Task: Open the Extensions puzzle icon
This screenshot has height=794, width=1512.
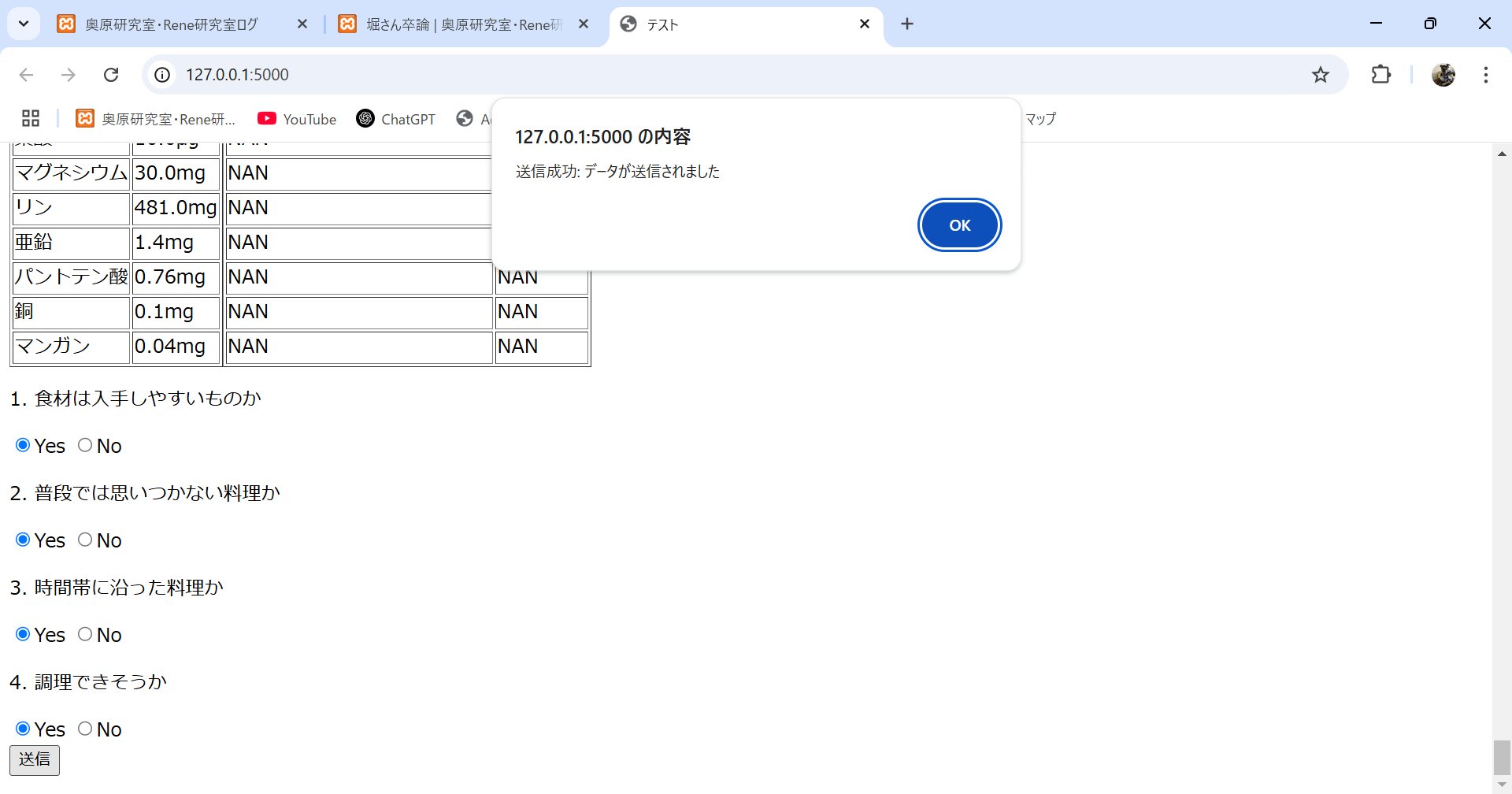Action: 1380,75
